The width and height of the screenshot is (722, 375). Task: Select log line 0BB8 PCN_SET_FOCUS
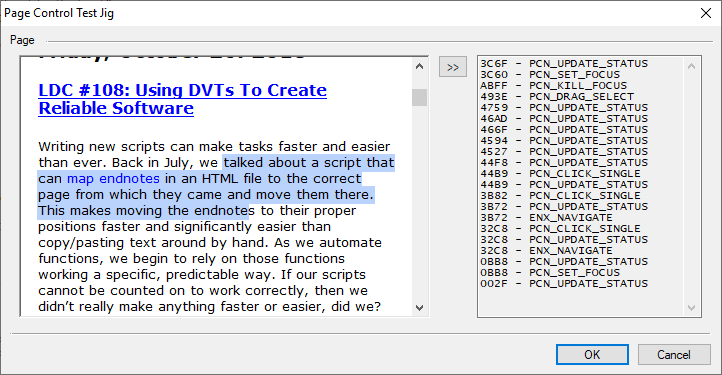(x=550, y=273)
